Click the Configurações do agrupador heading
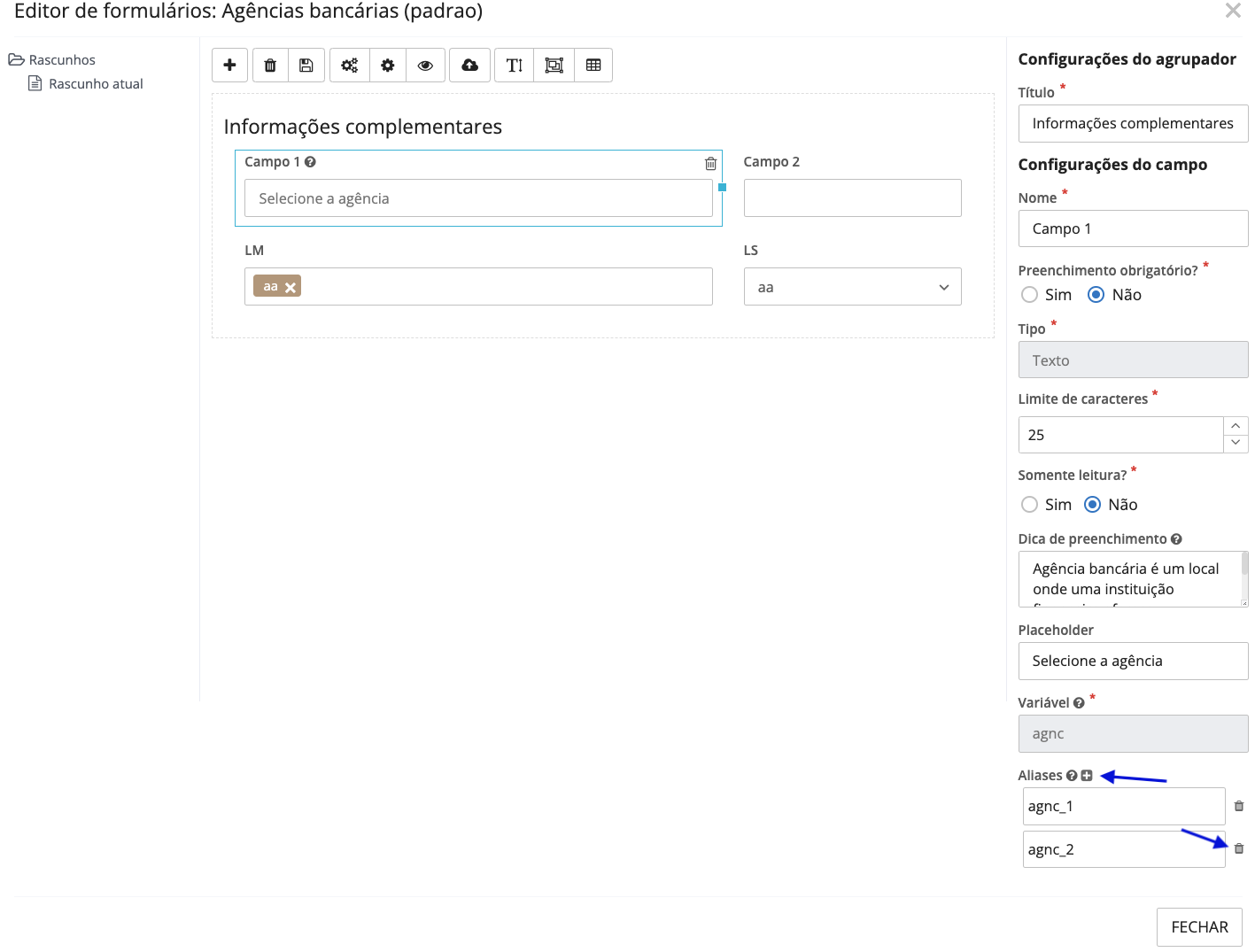This screenshot has width=1255, height=952. coord(1127,59)
